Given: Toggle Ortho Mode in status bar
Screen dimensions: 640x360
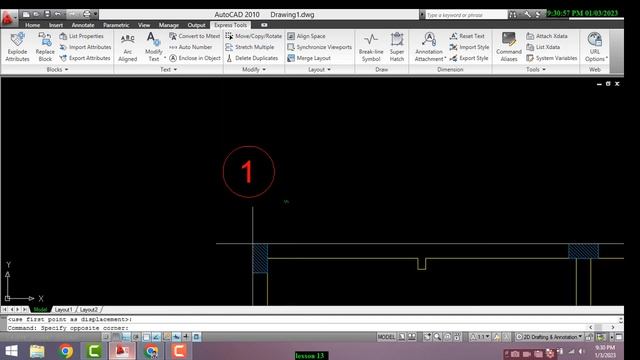Looking at the screenshot, I should pos(126,337).
